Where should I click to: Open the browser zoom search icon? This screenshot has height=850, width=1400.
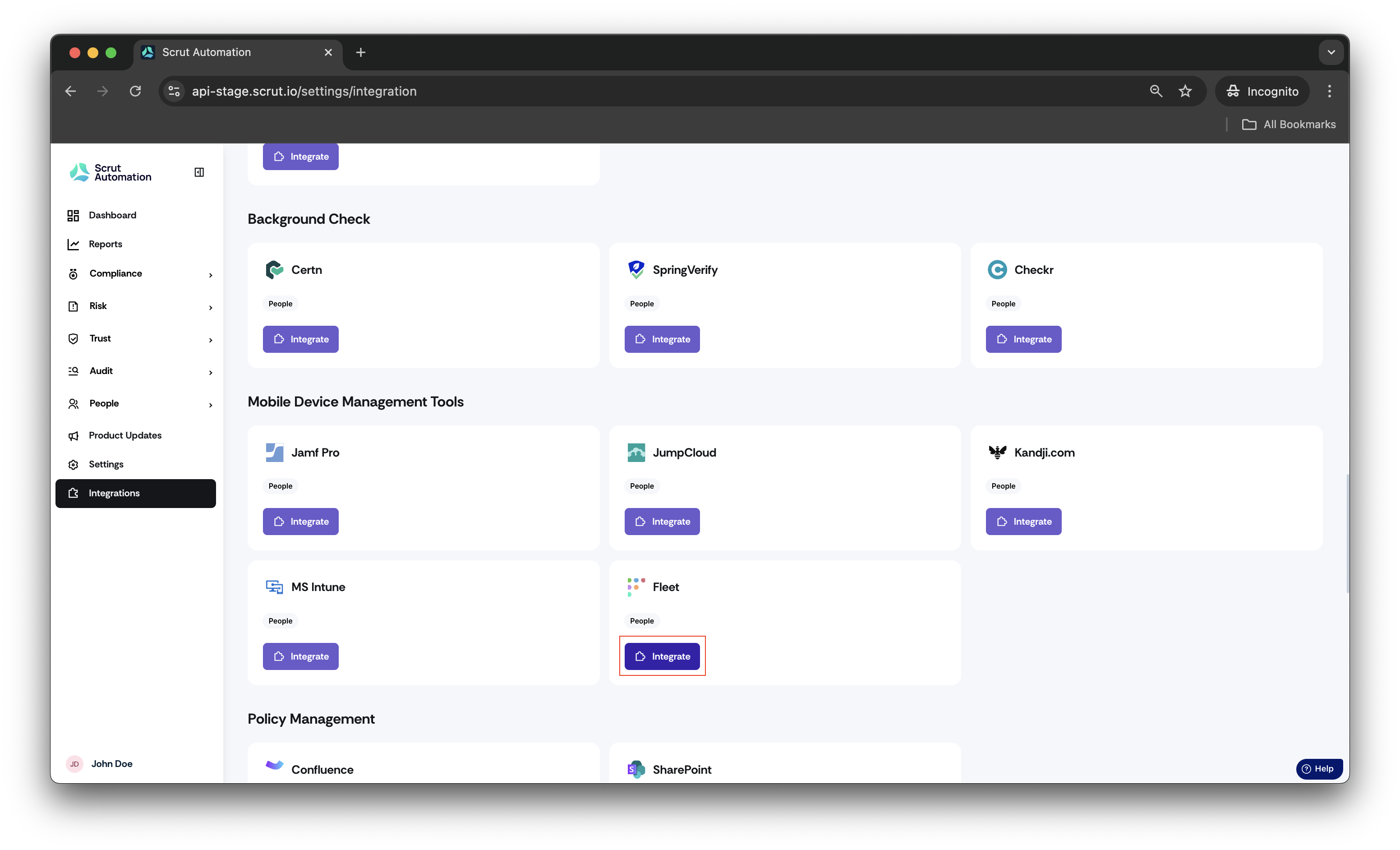click(x=1156, y=91)
